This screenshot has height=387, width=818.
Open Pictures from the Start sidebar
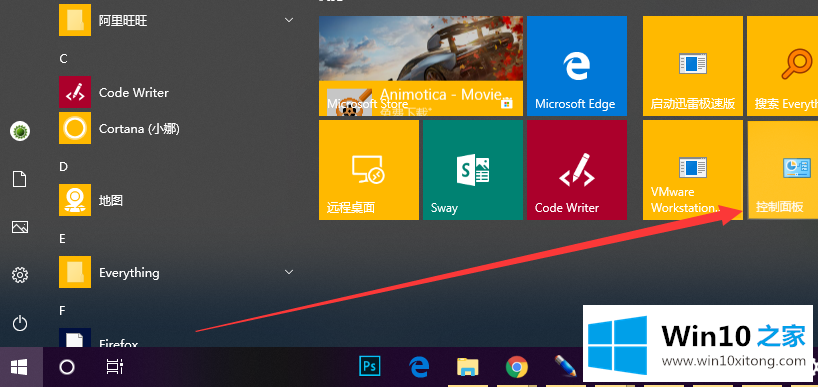click(x=20, y=227)
